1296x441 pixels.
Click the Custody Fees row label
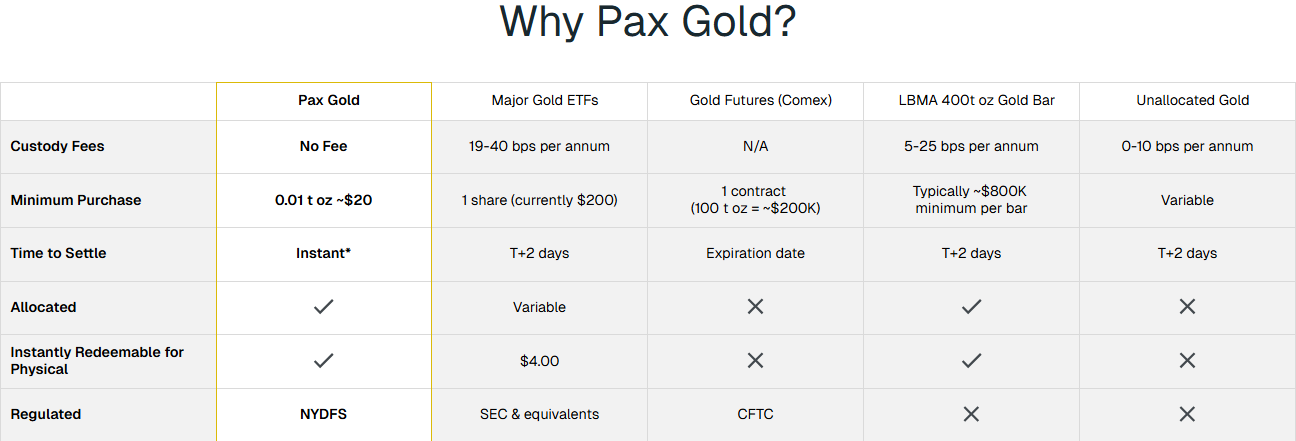[x=57, y=146]
